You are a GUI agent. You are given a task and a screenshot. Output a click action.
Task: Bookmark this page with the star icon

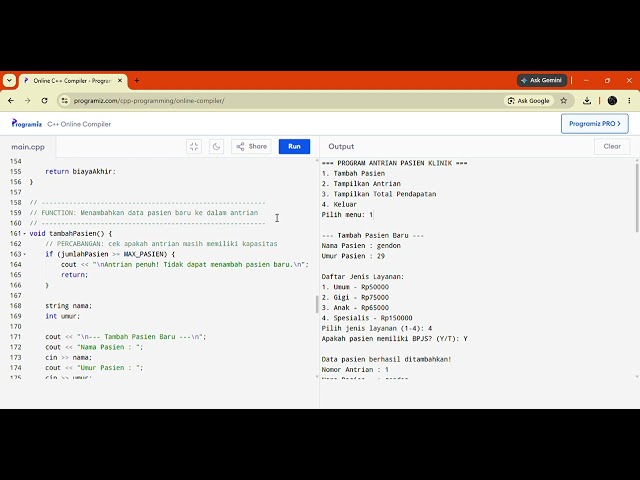(x=564, y=101)
